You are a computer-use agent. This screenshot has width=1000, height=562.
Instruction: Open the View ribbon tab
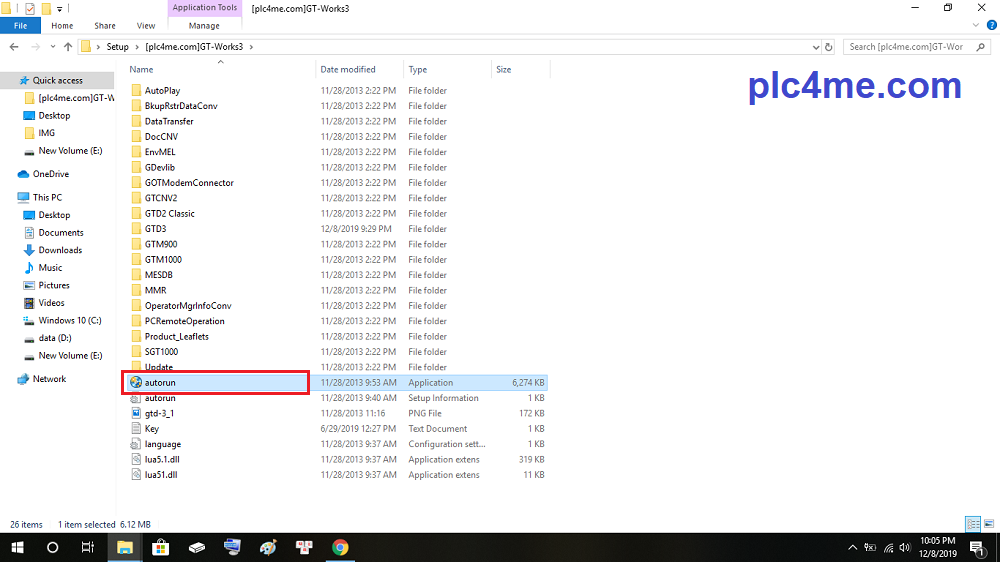146,26
